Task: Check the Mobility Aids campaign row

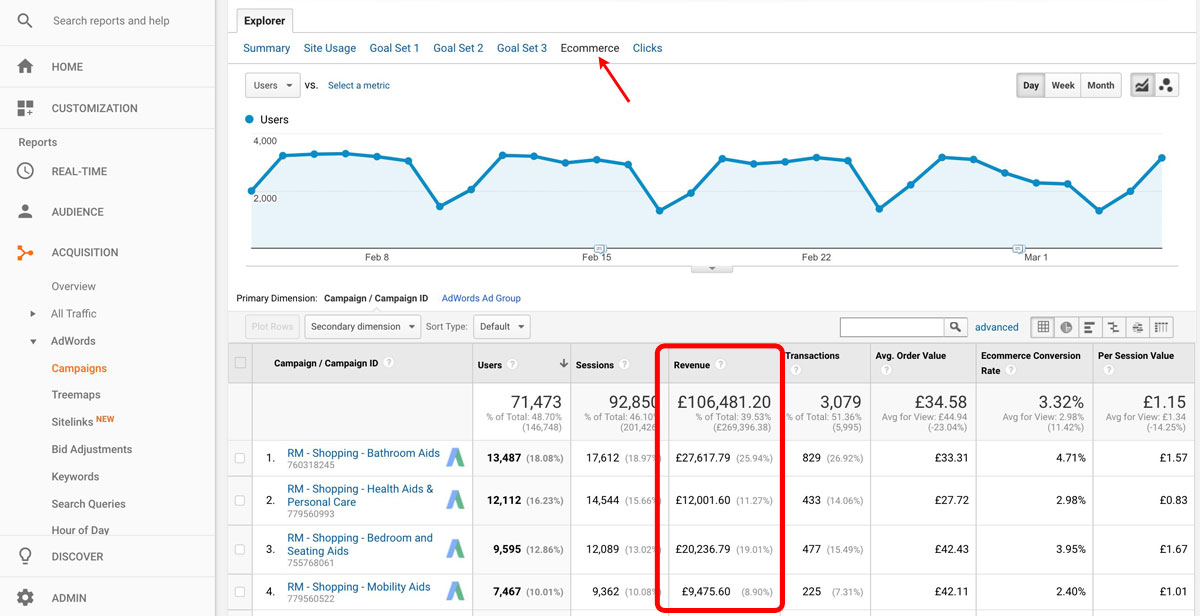Action: pos(238,588)
